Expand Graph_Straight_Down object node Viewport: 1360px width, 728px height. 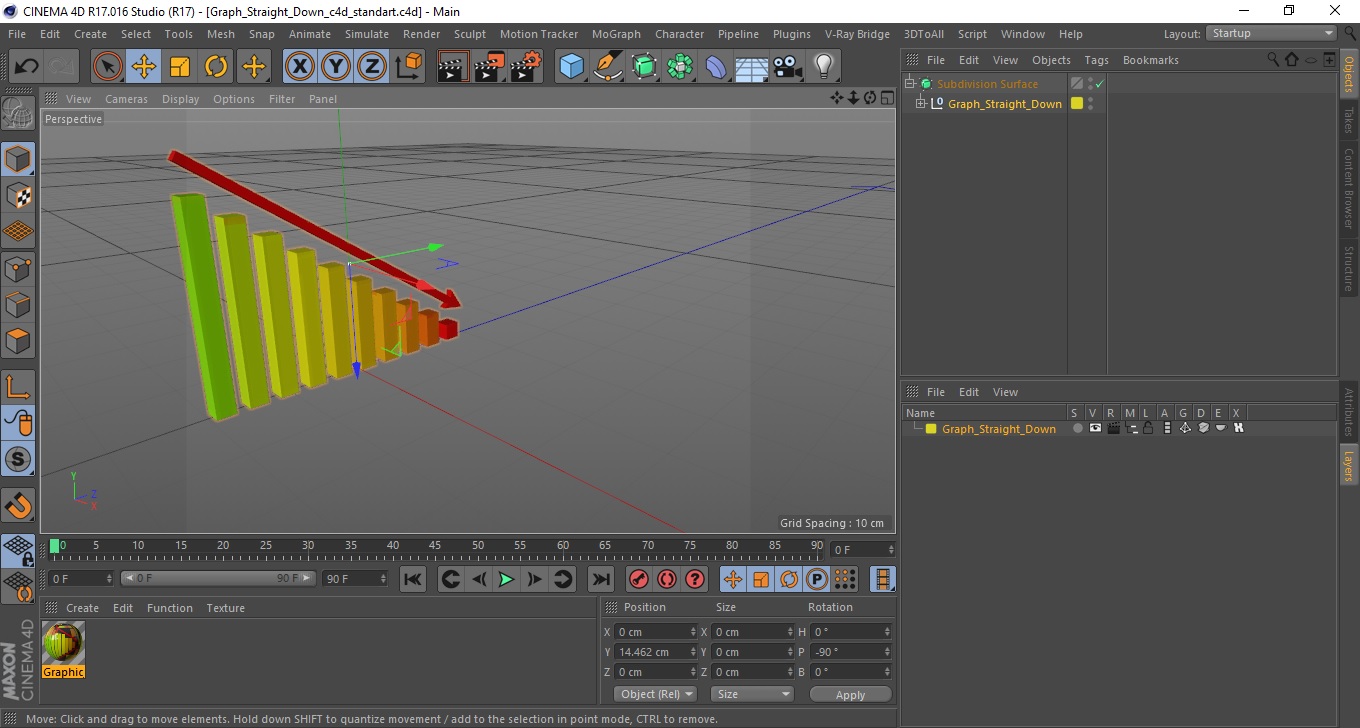(921, 103)
